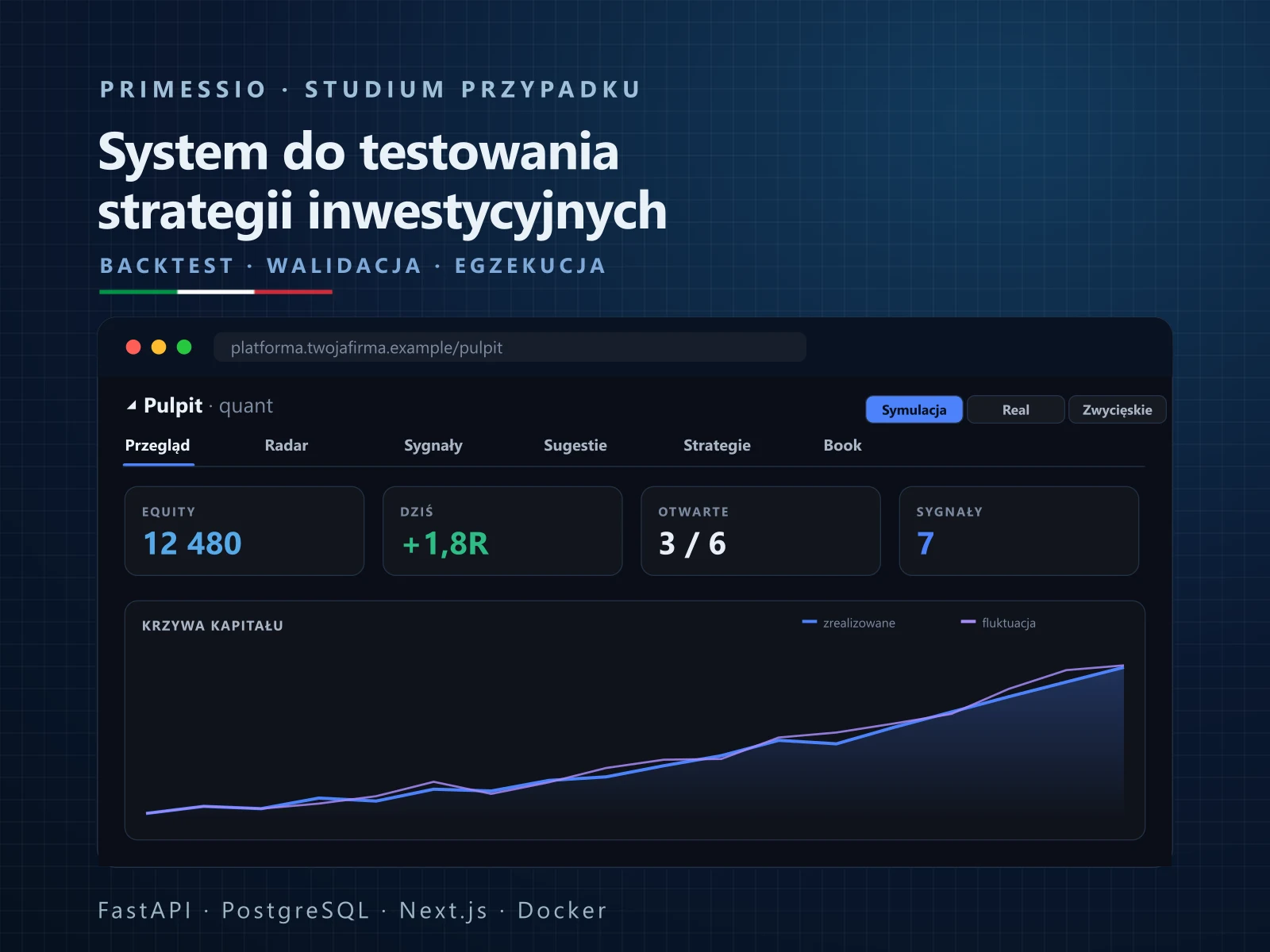This screenshot has height=952, width=1270.
Task: Open the Strategie tab
Action: click(717, 446)
